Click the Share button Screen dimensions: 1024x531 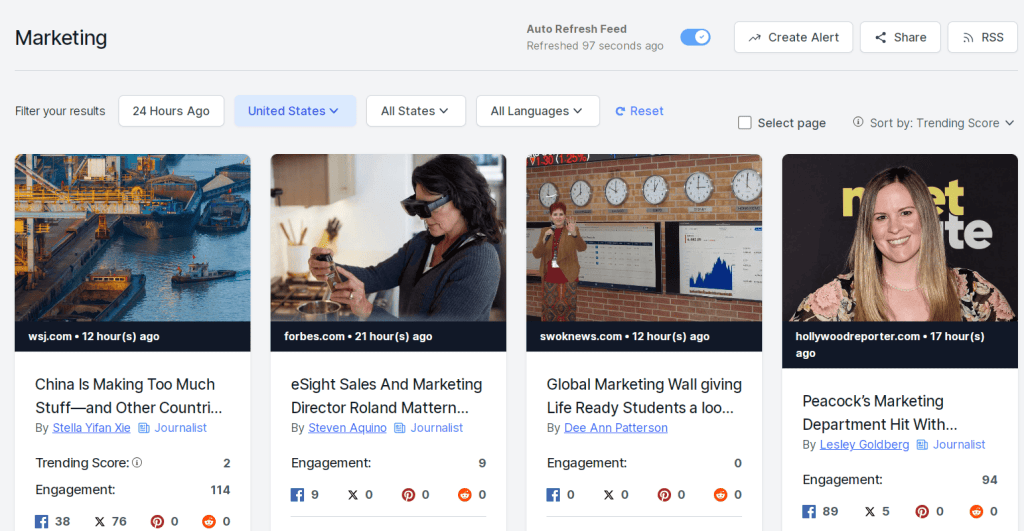click(x=900, y=37)
